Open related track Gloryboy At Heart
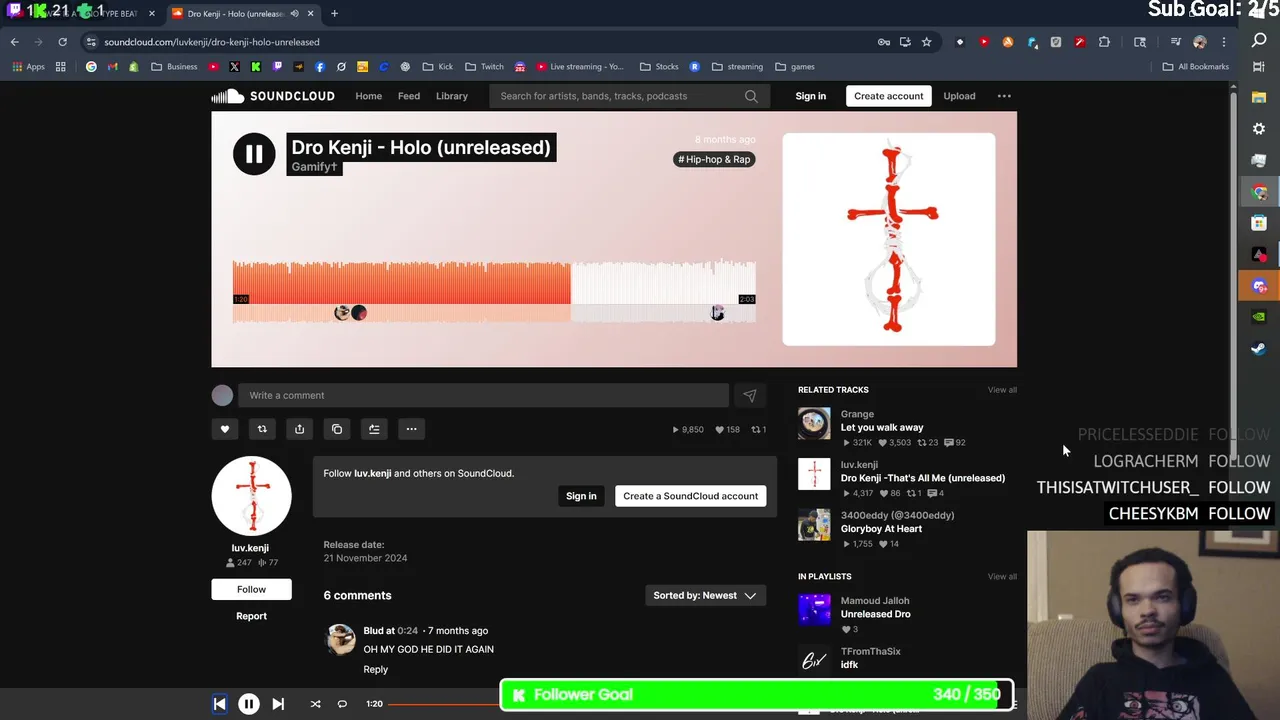Image resolution: width=1280 pixels, height=720 pixels. pyautogui.click(x=881, y=529)
